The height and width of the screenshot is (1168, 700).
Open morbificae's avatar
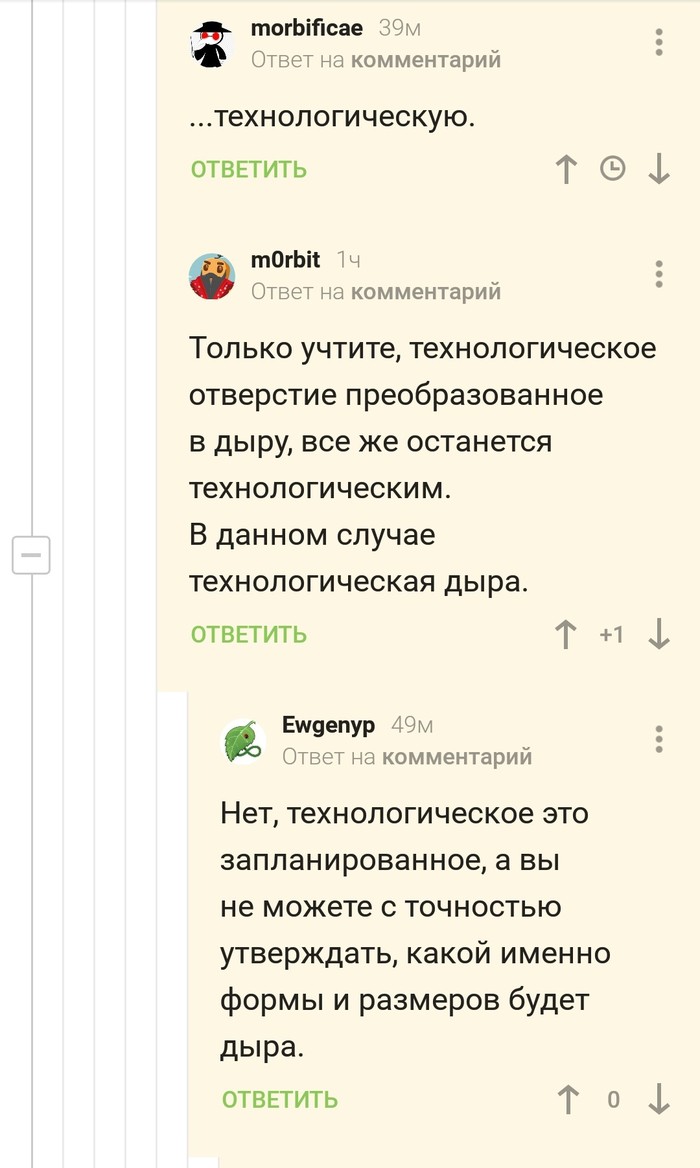(212, 44)
